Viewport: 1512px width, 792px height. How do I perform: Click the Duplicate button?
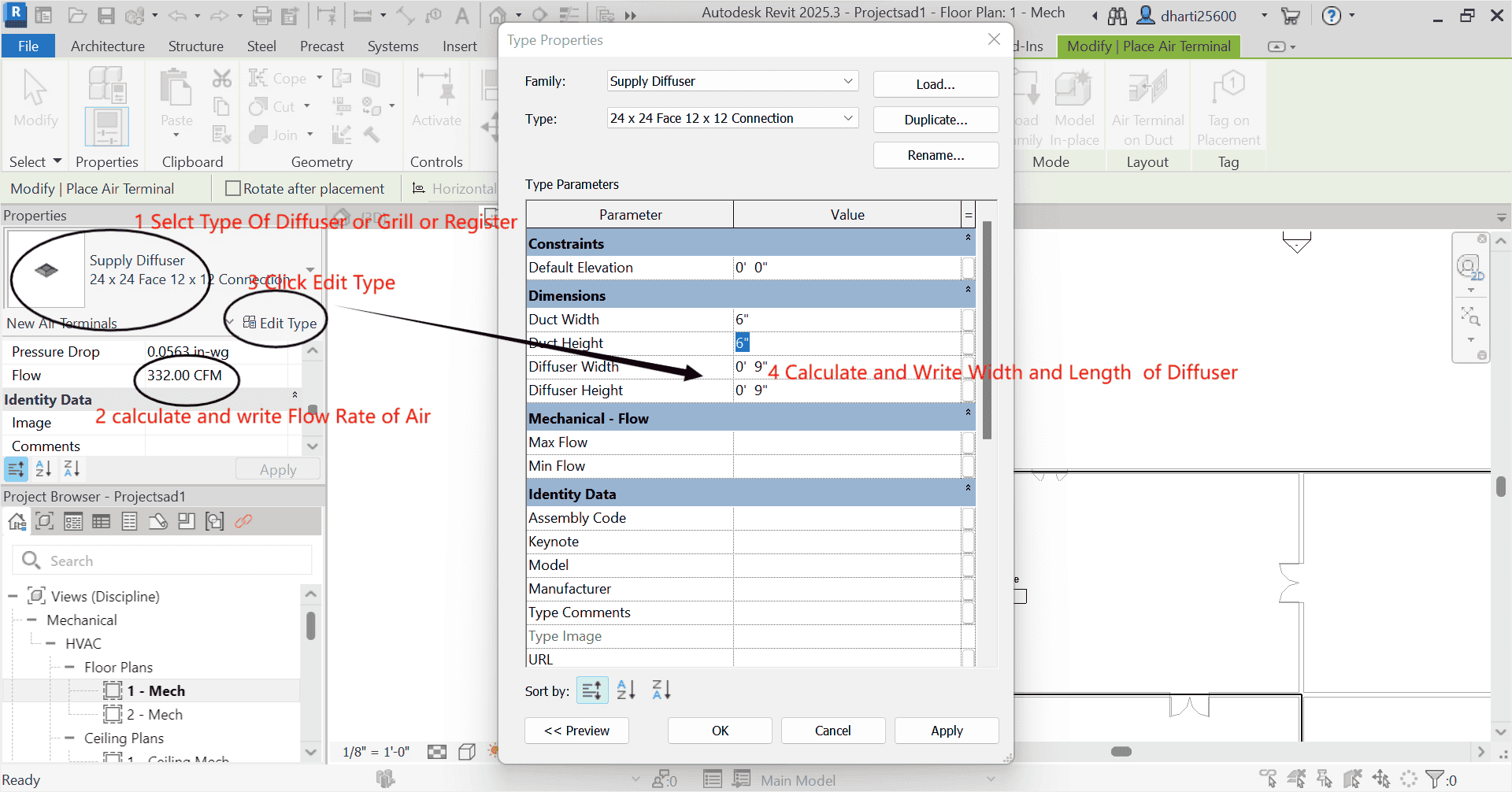pos(936,120)
